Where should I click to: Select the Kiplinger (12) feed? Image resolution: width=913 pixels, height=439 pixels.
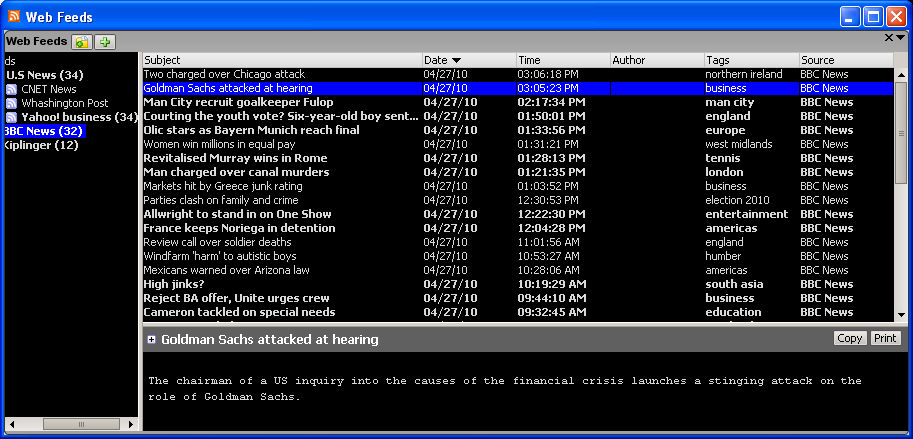click(41, 145)
